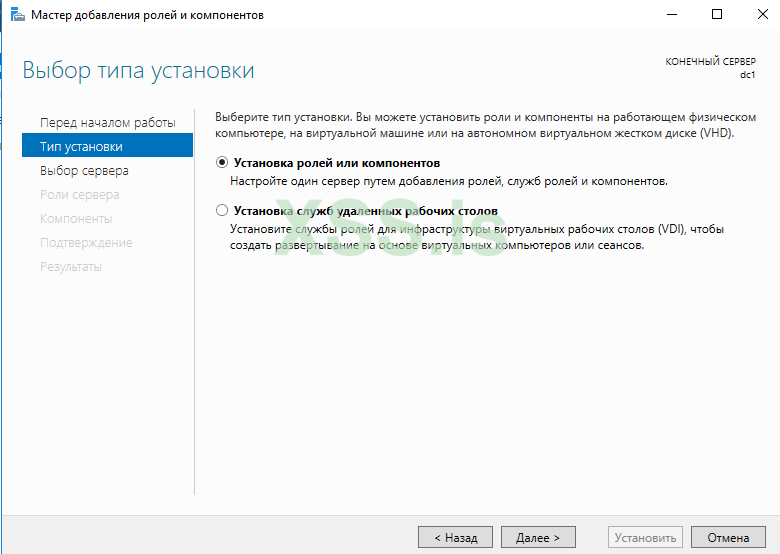Click the 'Установить' button

coord(646,537)
